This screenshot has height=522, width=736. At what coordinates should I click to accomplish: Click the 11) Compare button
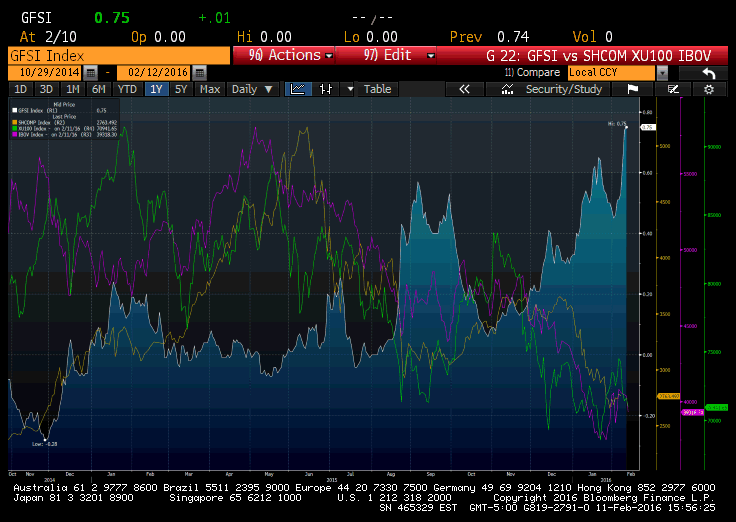532,73
